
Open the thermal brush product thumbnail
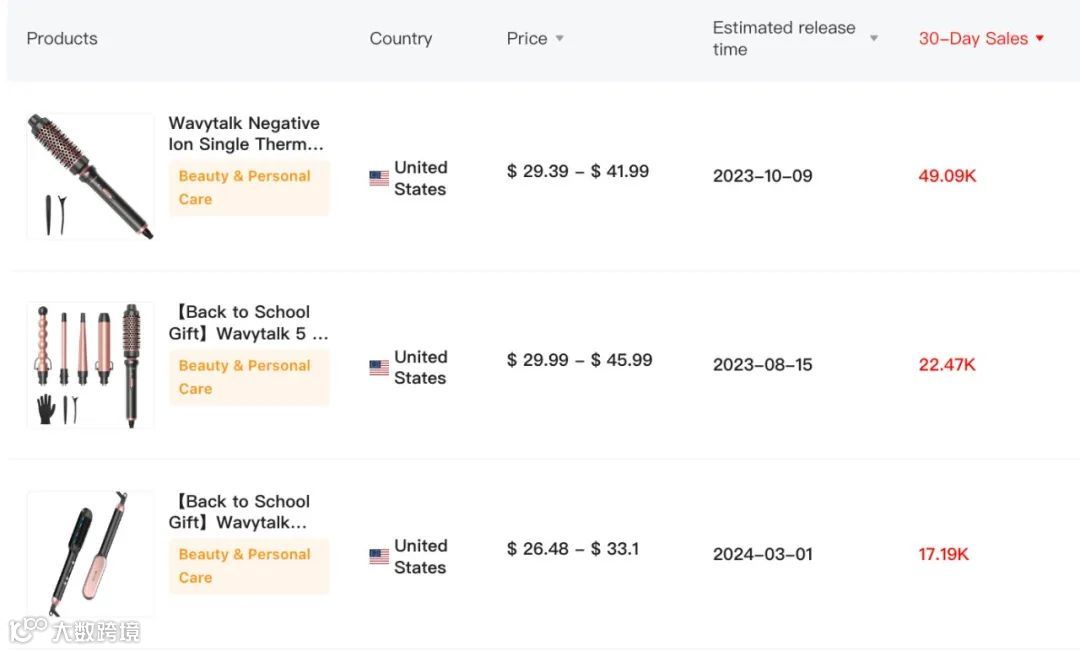coord(91,176)
